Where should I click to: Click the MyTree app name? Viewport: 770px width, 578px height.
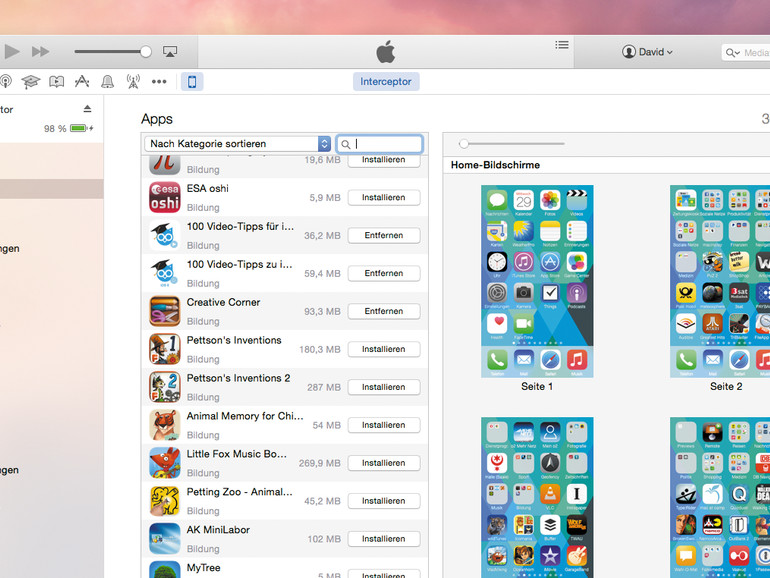point(203,568)
